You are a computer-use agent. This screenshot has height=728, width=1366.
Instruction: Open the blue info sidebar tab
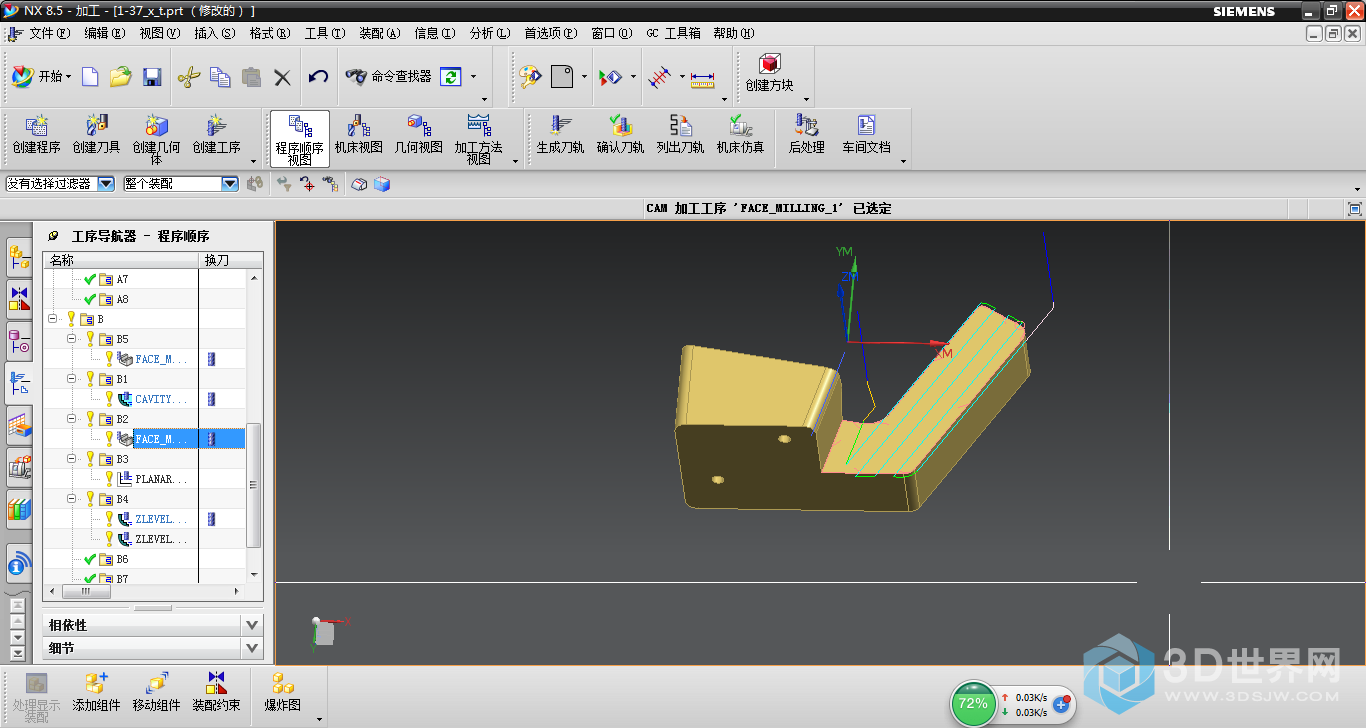pos(19,566)
